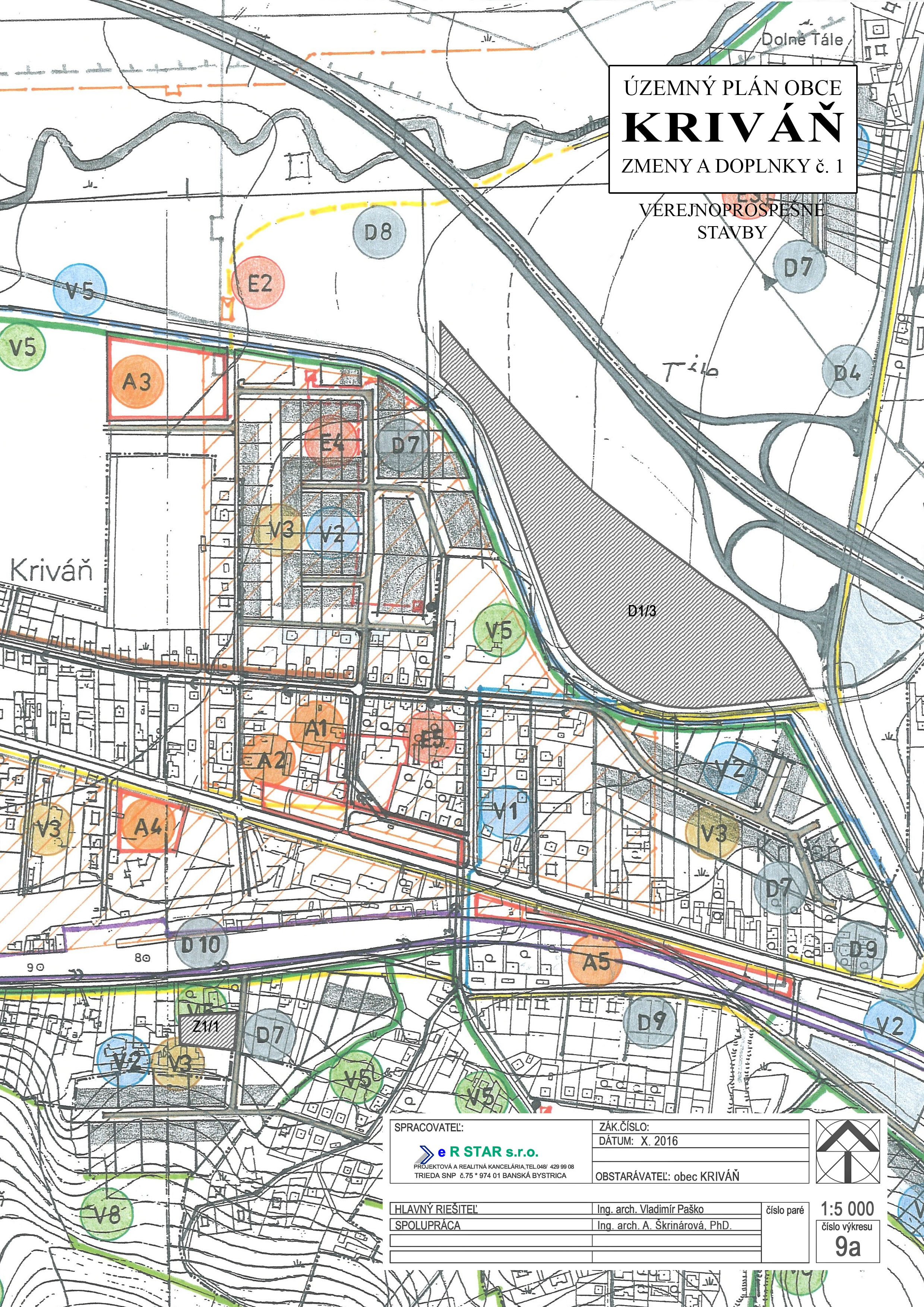Click the KRIVÁŇ title heading

(x=733, y=127)
